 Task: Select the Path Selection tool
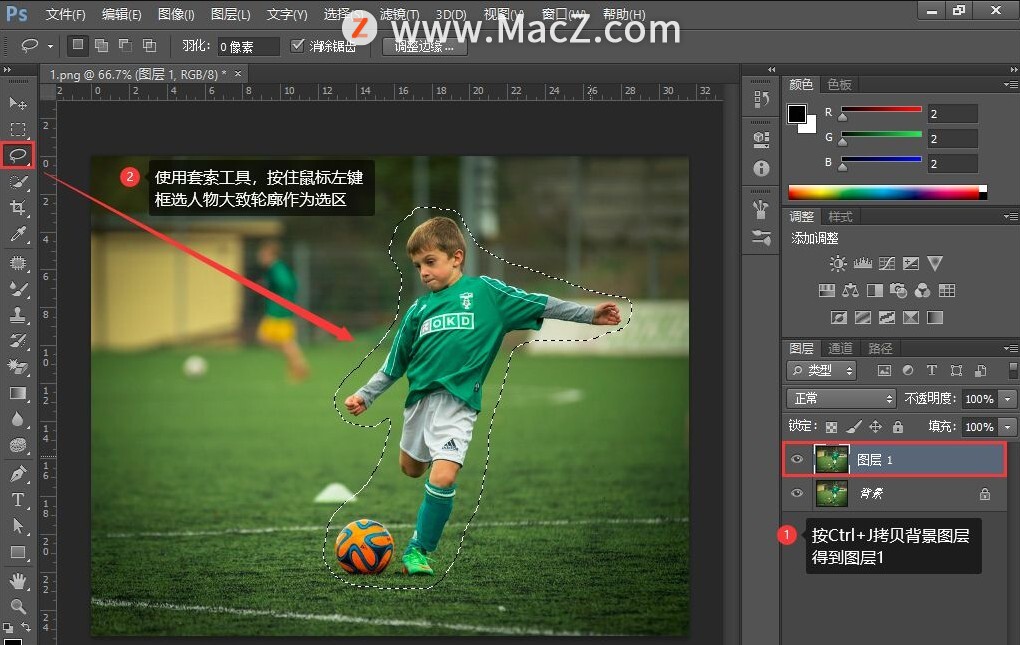coord(18,526)
